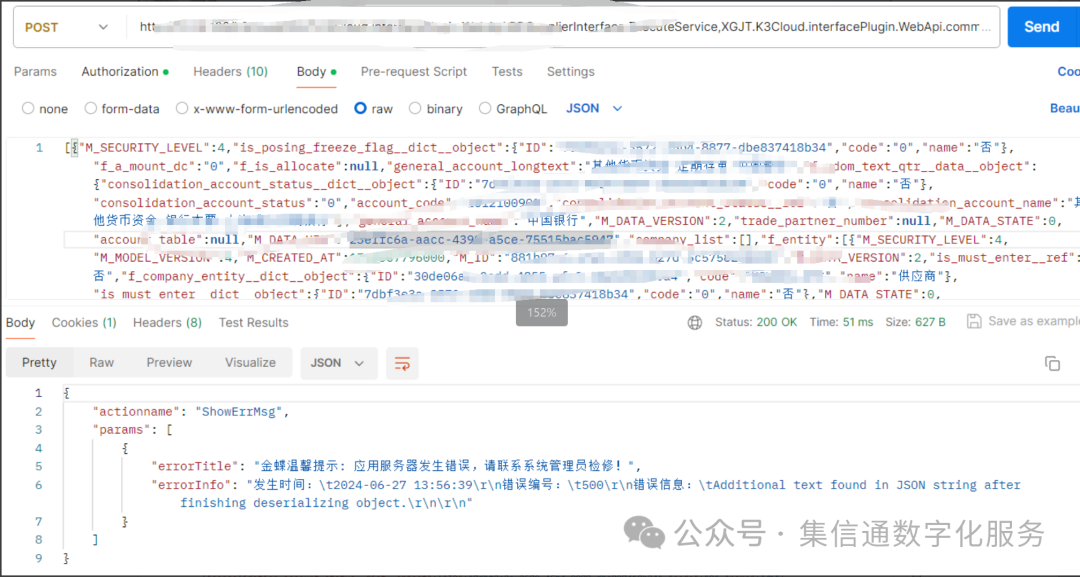Image resolution: width=1080 pixels, height=577 pixels.
Task: Select x-www-form-urlencoded body type
Action: [x=257, y=109]
